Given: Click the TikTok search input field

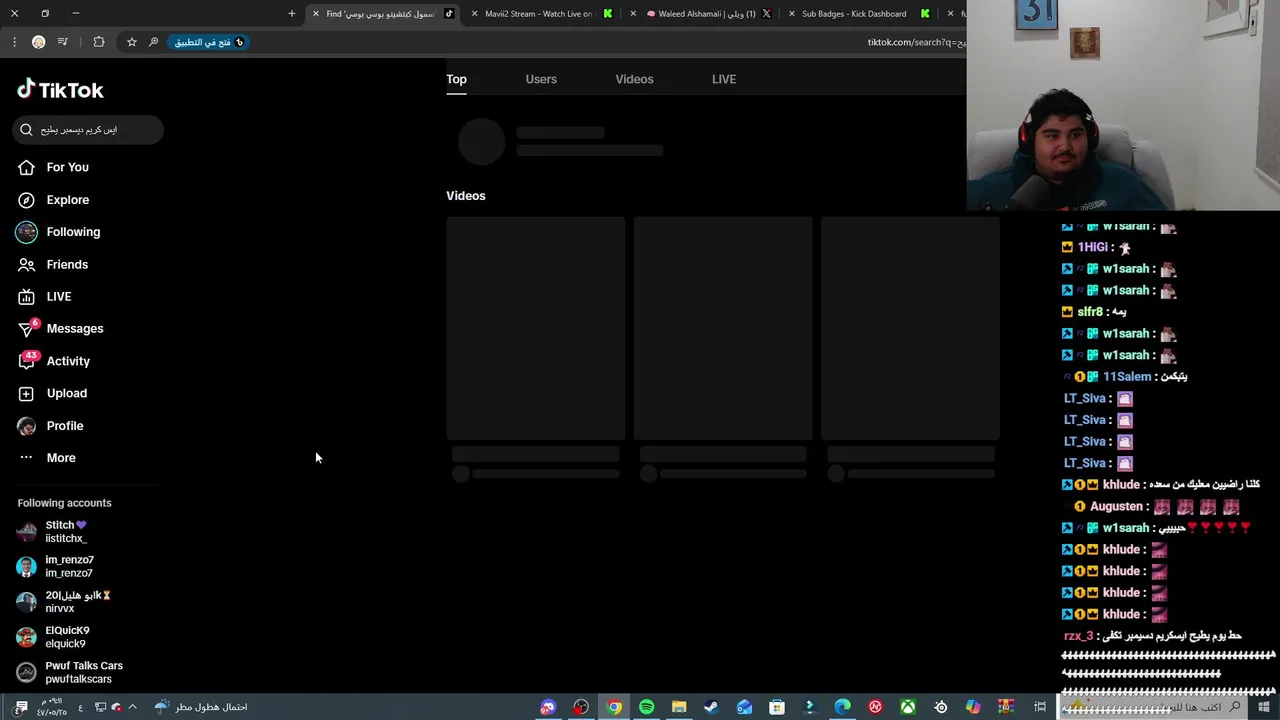Looking at the screenshot, I should click(88, 130).
